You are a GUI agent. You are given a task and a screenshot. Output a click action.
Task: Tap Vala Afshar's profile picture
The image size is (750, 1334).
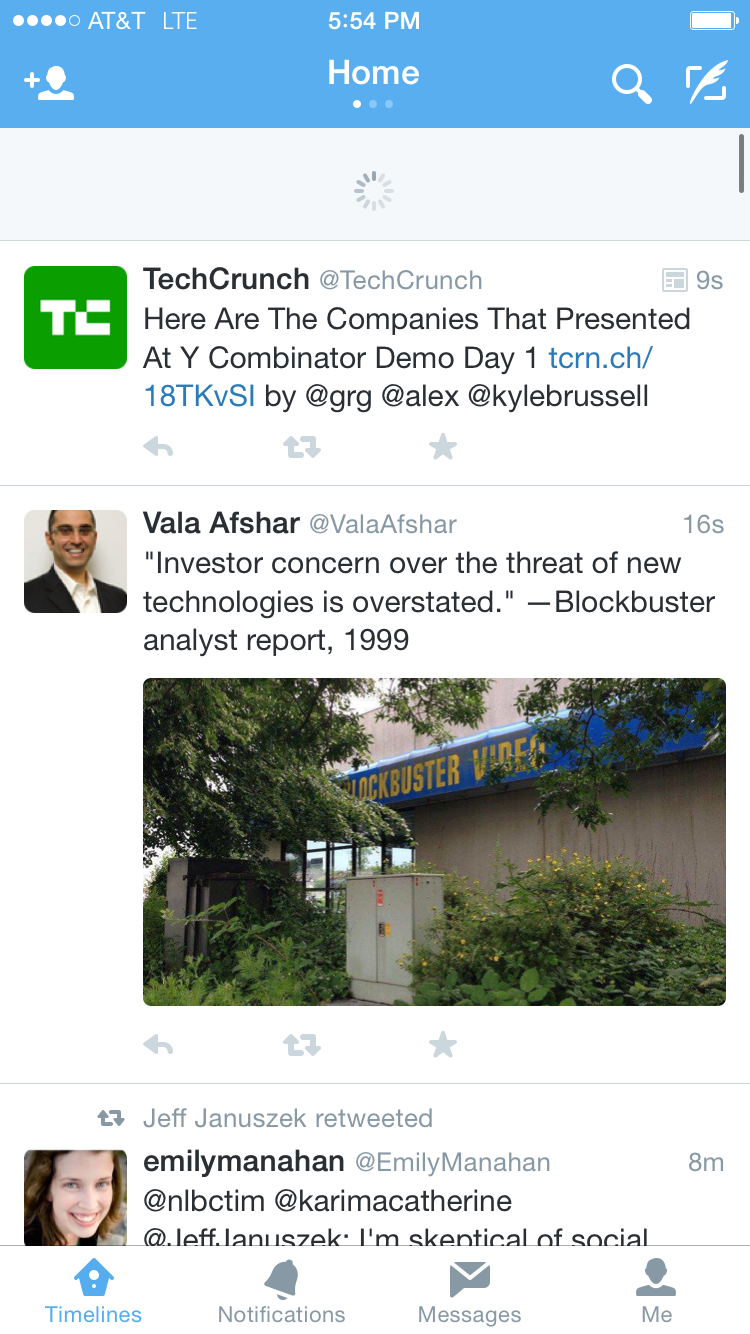[x=75, y=561]
